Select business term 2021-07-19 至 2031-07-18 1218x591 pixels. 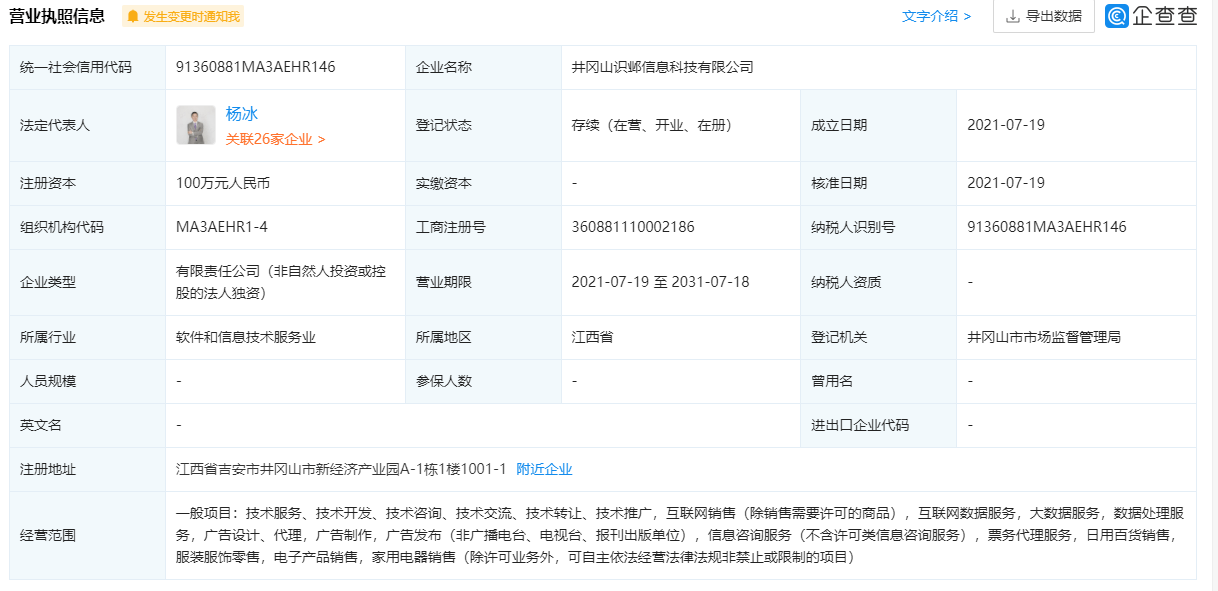coord(660,281)
